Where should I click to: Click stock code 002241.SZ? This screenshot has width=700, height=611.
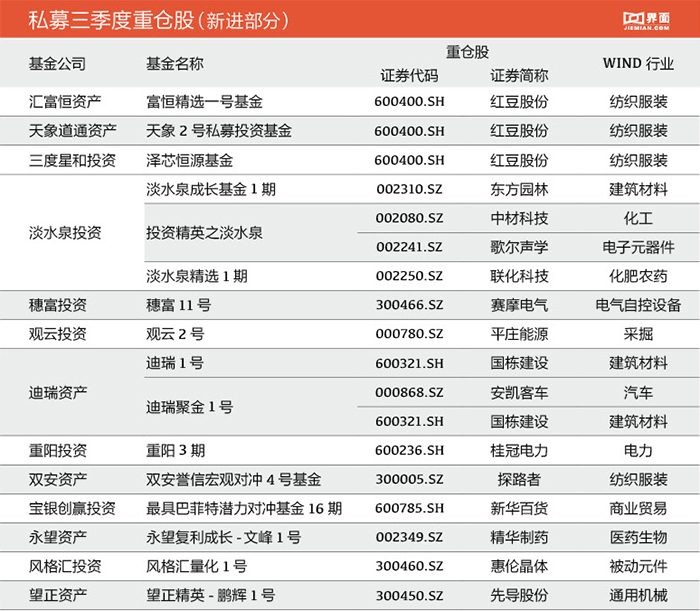(x=409, y=247)
